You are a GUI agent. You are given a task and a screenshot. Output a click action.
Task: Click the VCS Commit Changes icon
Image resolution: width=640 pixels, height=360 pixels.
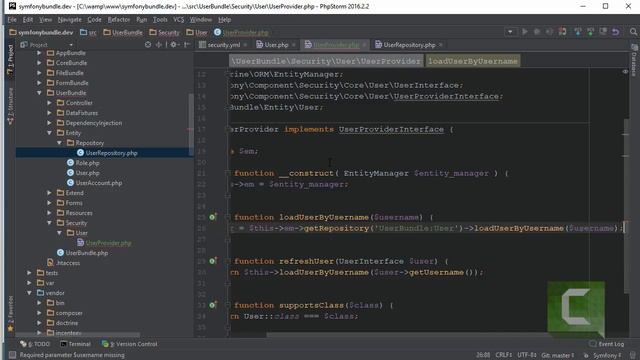(x=590, y=32)
